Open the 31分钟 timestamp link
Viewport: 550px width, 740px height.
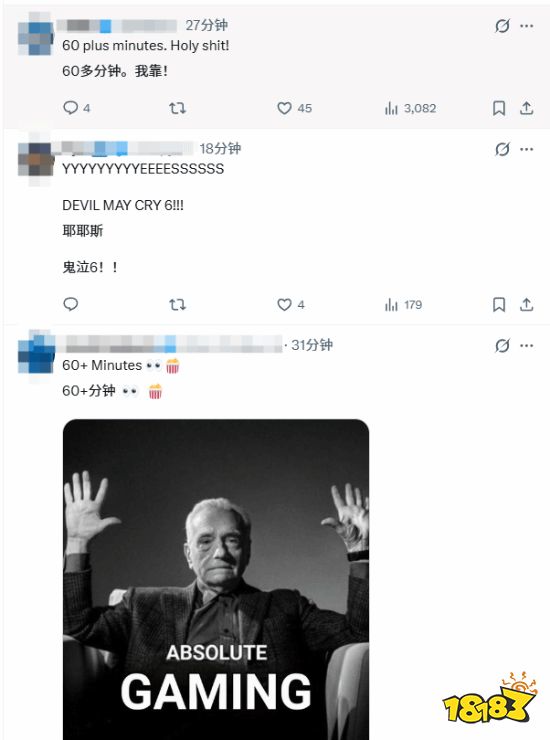312,345
